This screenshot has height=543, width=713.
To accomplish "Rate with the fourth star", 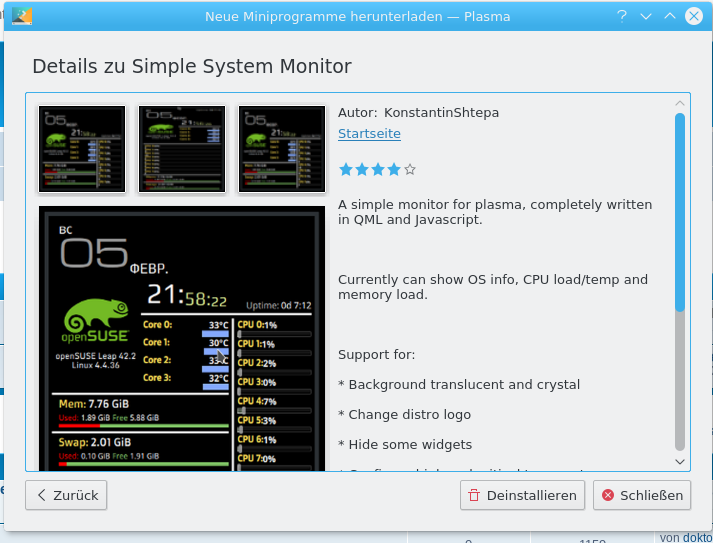I will coord(394,170).
